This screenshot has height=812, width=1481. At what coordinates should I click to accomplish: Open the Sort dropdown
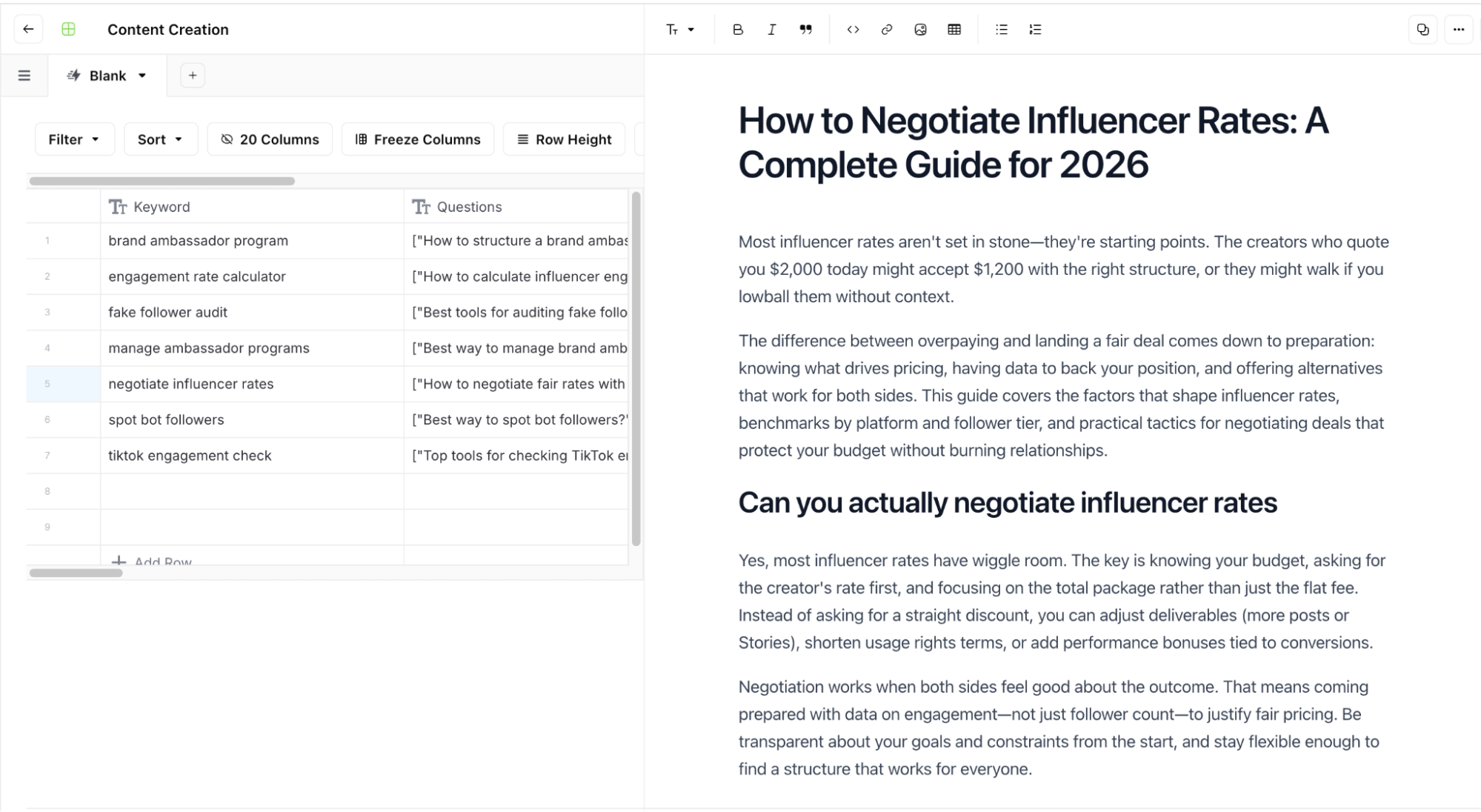[160, 139]
